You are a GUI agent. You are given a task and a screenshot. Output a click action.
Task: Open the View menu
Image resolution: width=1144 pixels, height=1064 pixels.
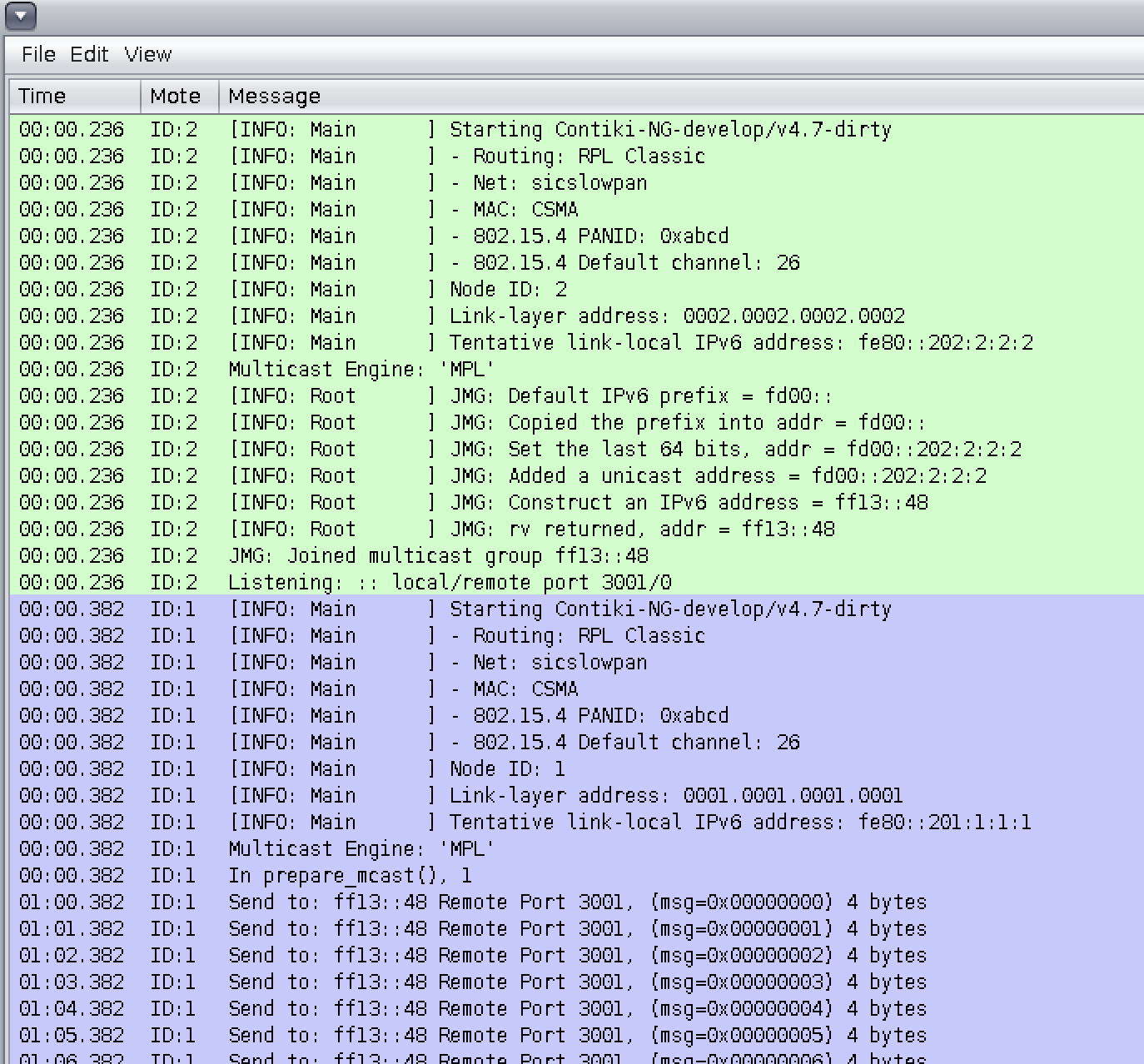click(x=148, y=54)
